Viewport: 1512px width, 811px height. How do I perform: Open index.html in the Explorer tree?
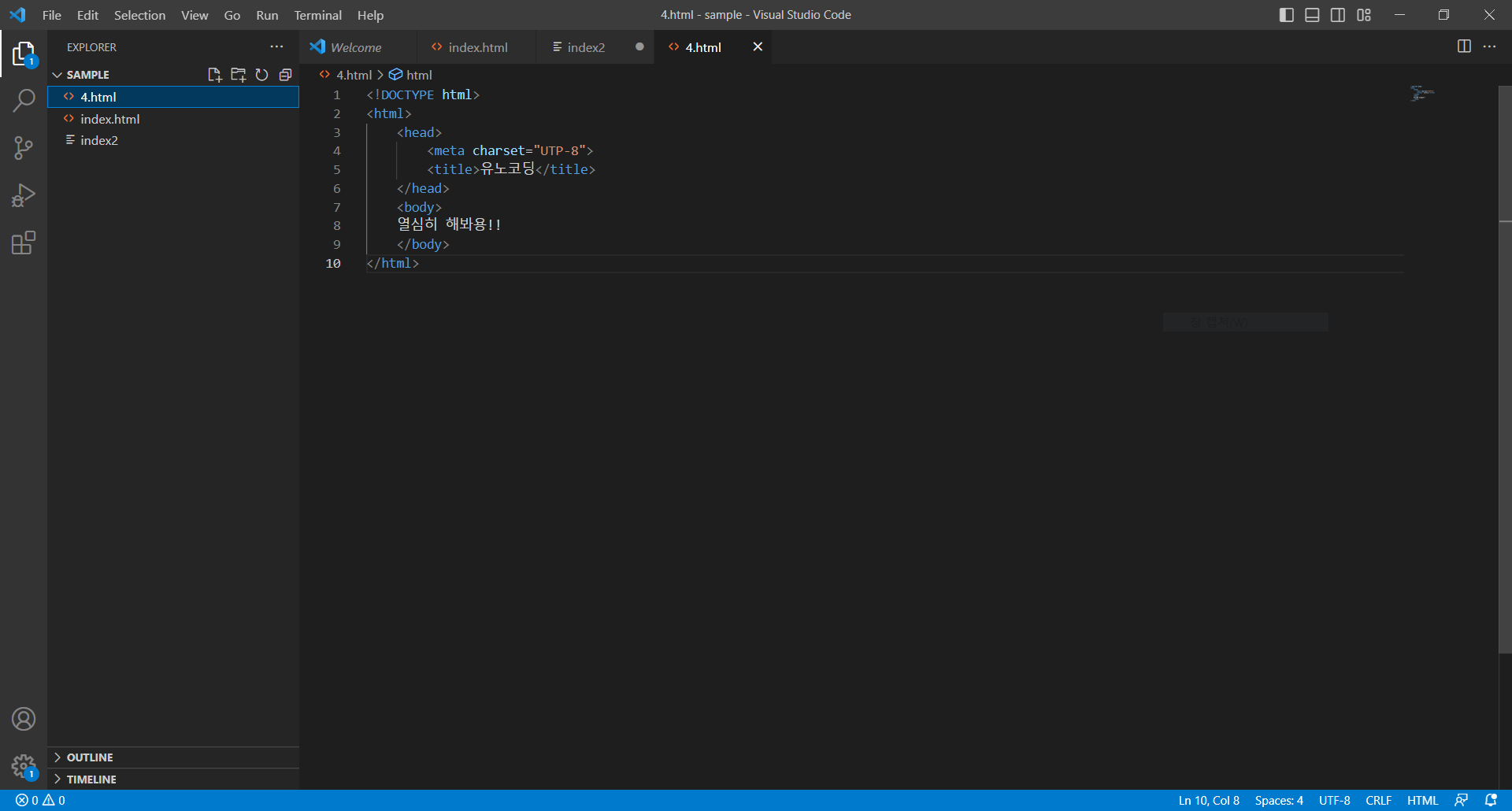[173, 119]
